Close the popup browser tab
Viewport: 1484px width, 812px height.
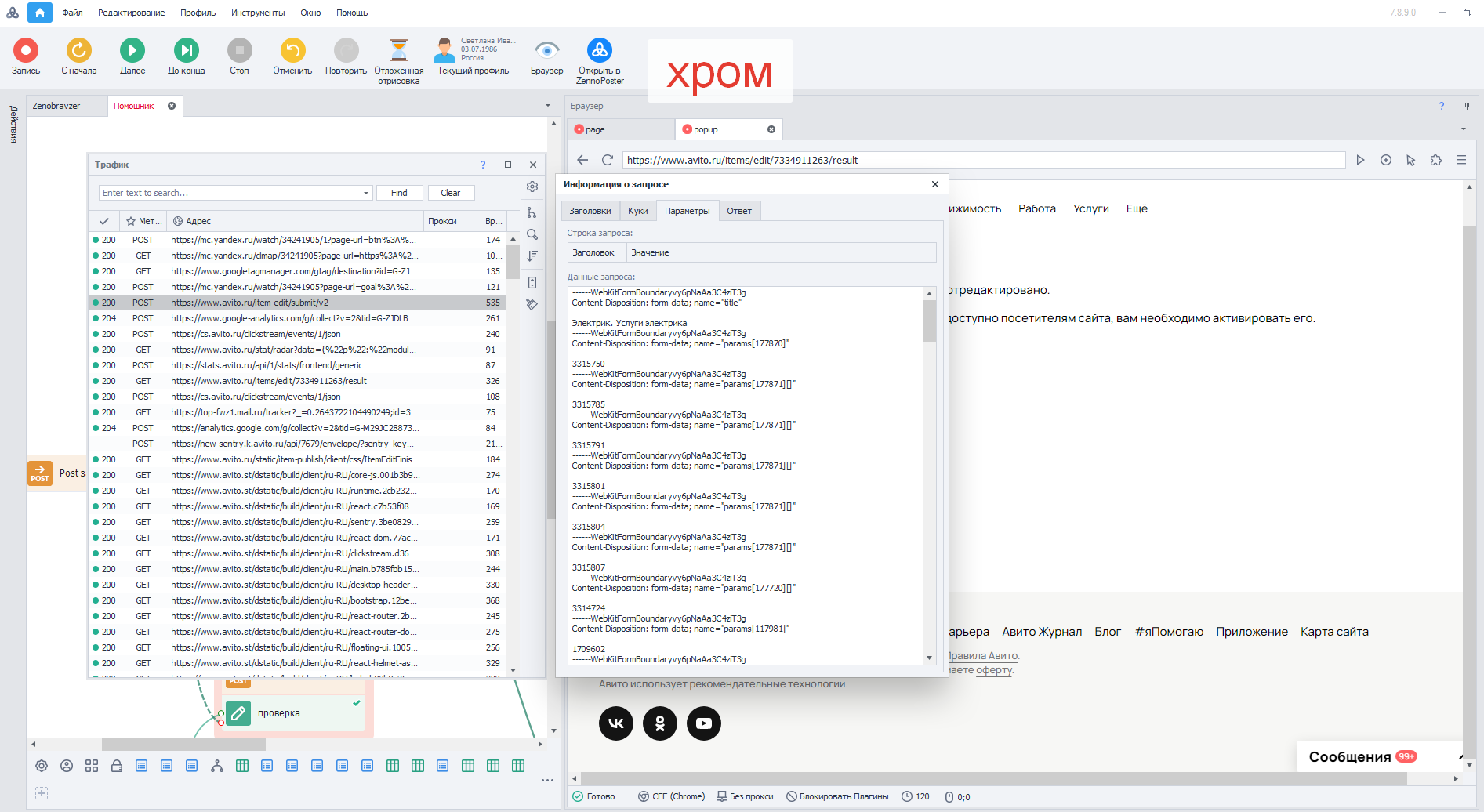[x=771, y=129]
